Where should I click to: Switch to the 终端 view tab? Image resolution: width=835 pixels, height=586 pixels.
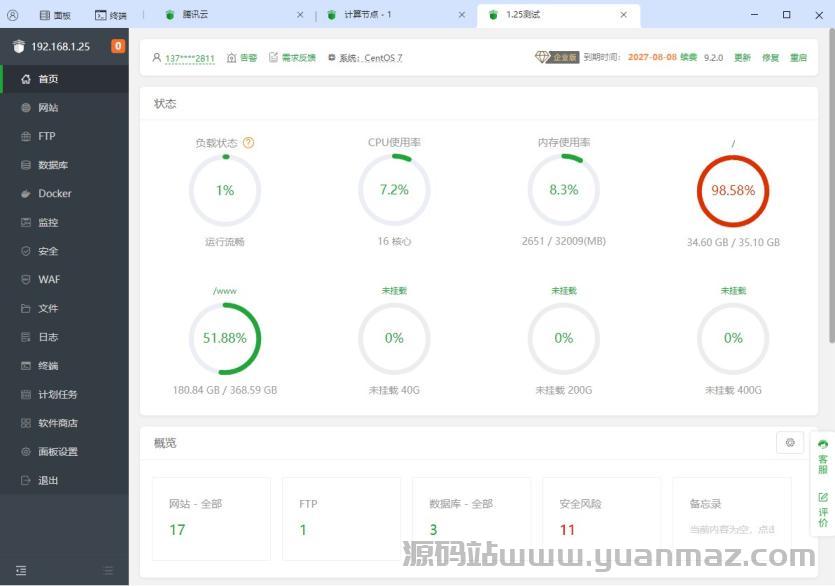[x=111, y=15]
